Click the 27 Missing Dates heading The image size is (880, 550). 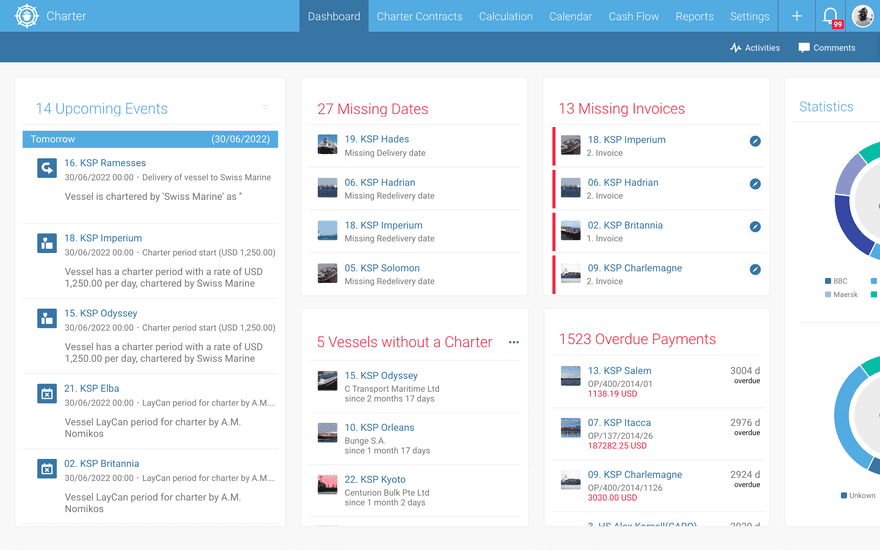[373, 109]
